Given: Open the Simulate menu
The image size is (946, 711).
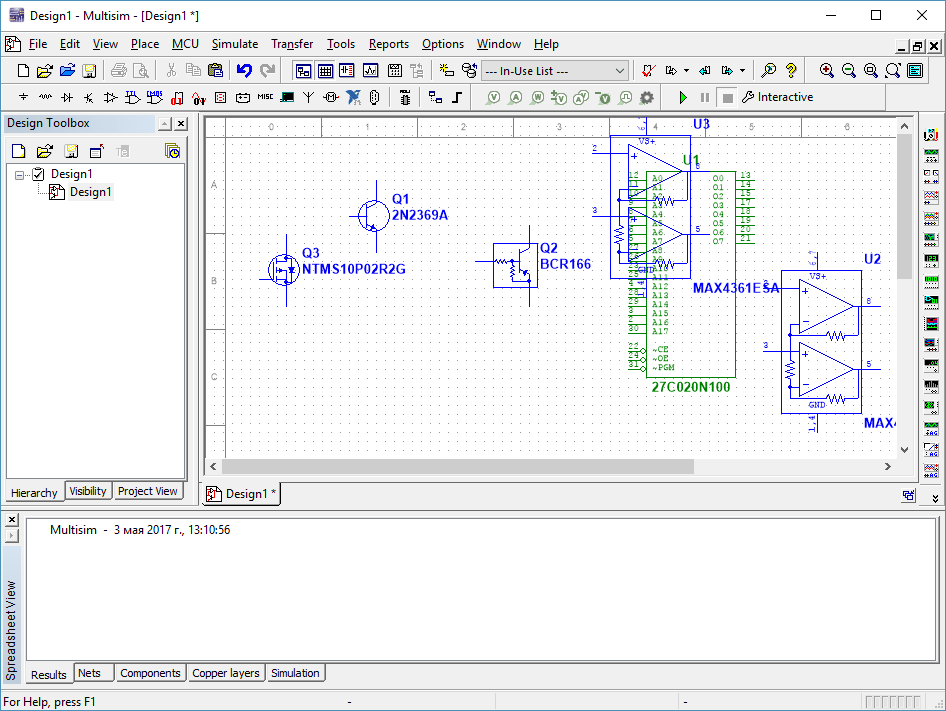Looking at the screenshot, I should (234, 44).
